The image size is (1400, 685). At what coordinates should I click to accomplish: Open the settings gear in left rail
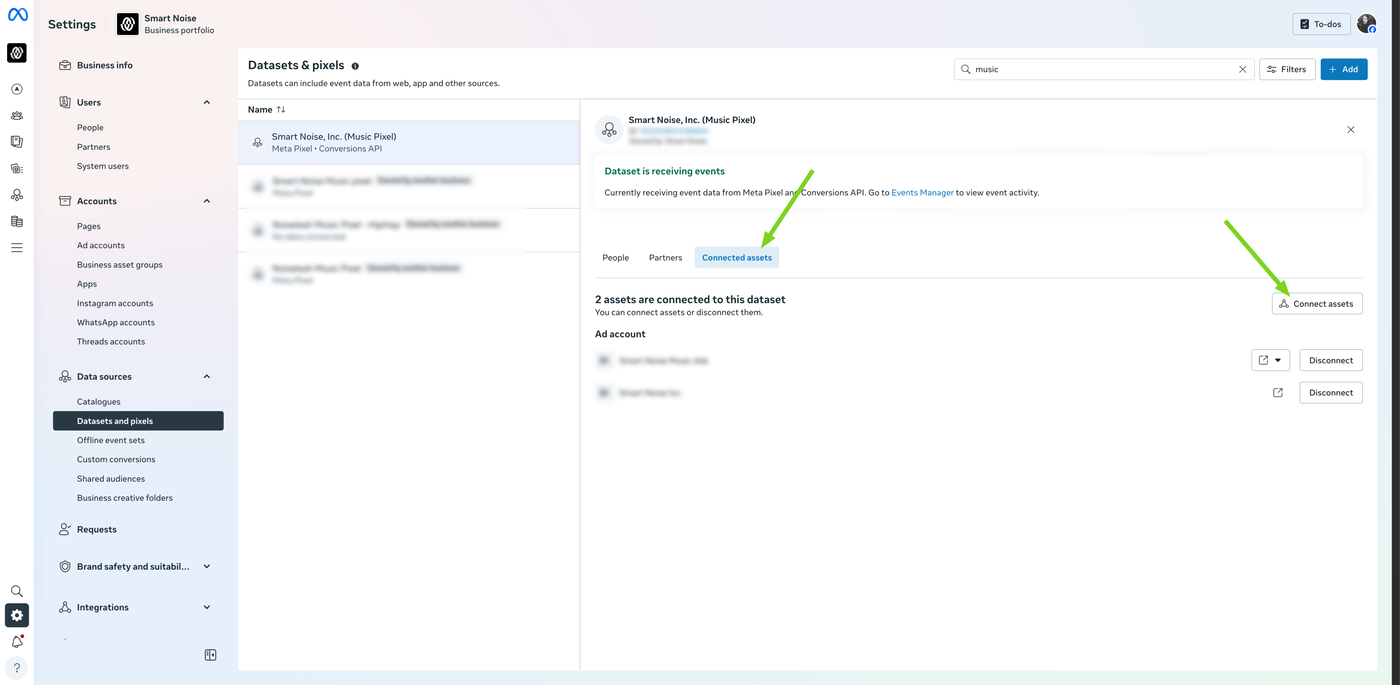pyautogui.click(x=17, y=615)
